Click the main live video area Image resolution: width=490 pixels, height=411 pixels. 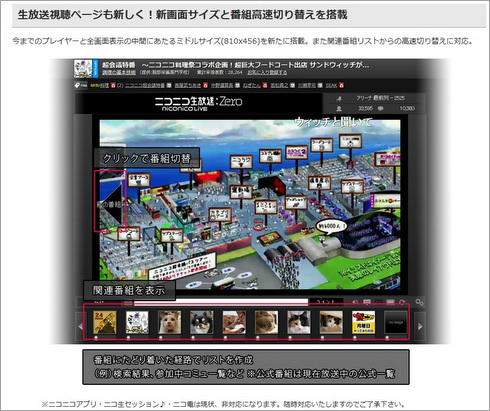(x=250, y=204)
